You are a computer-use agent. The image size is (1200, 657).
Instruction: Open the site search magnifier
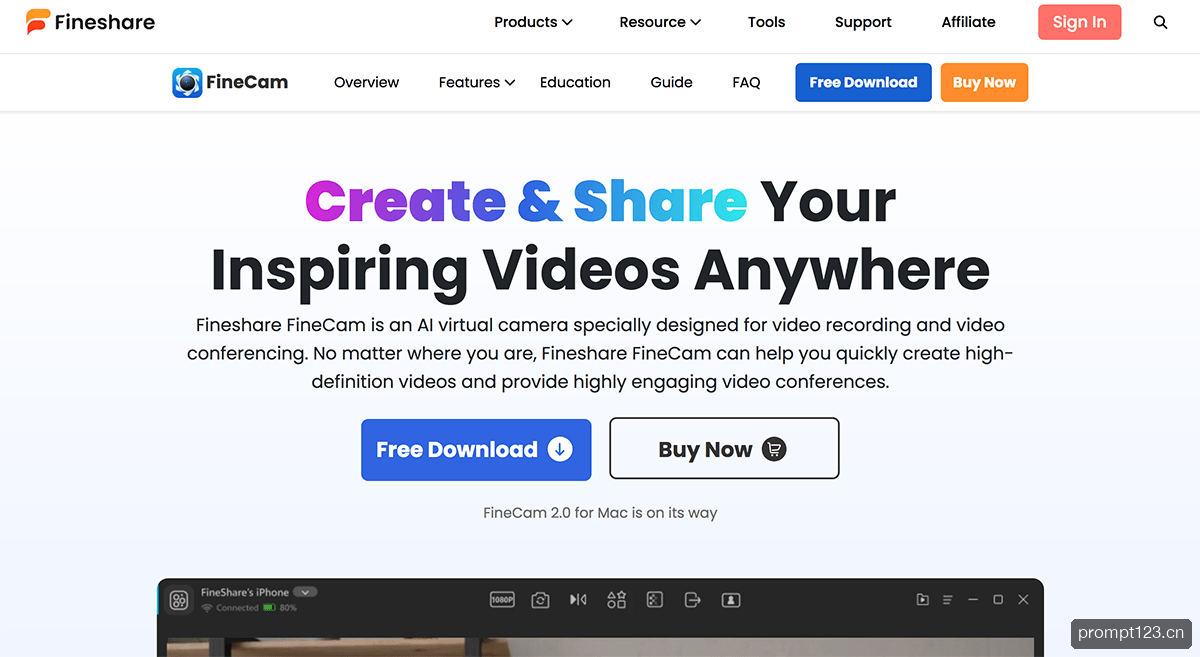pos(1160,22)
